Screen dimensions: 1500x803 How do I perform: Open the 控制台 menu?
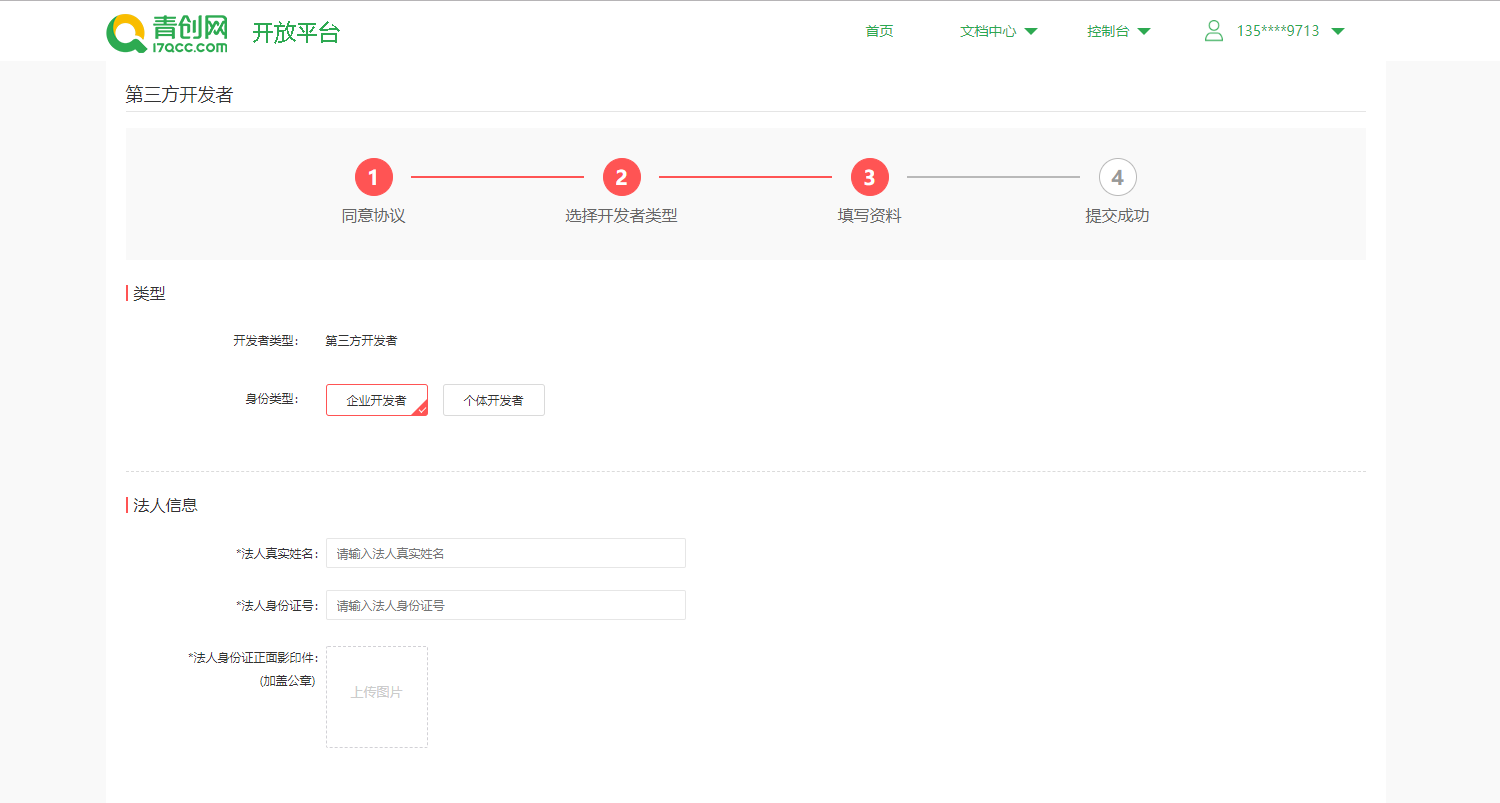coord(1108,31)
